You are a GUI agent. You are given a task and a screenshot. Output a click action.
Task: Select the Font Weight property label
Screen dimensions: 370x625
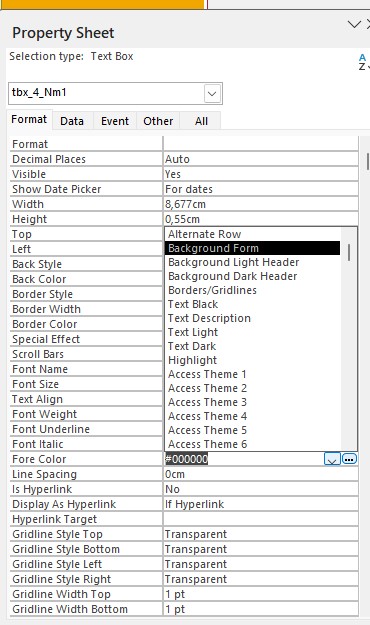click(45, 414)
